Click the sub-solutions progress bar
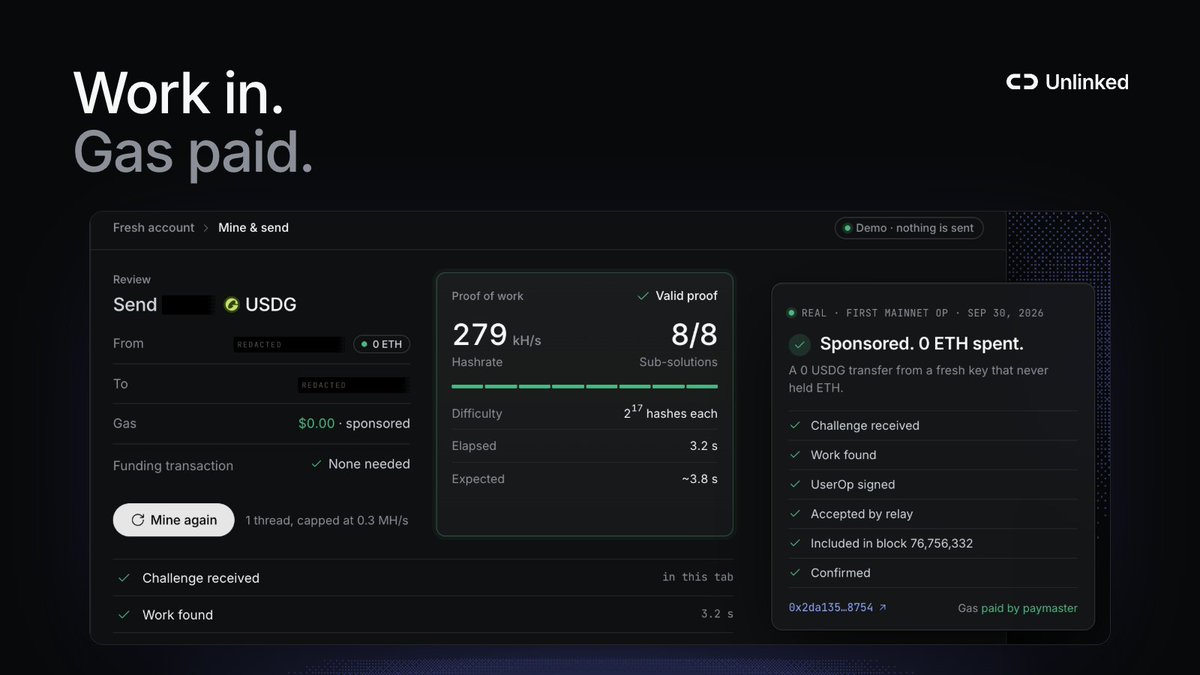Viewport: 1200px width, 675px height. point(585,386)
